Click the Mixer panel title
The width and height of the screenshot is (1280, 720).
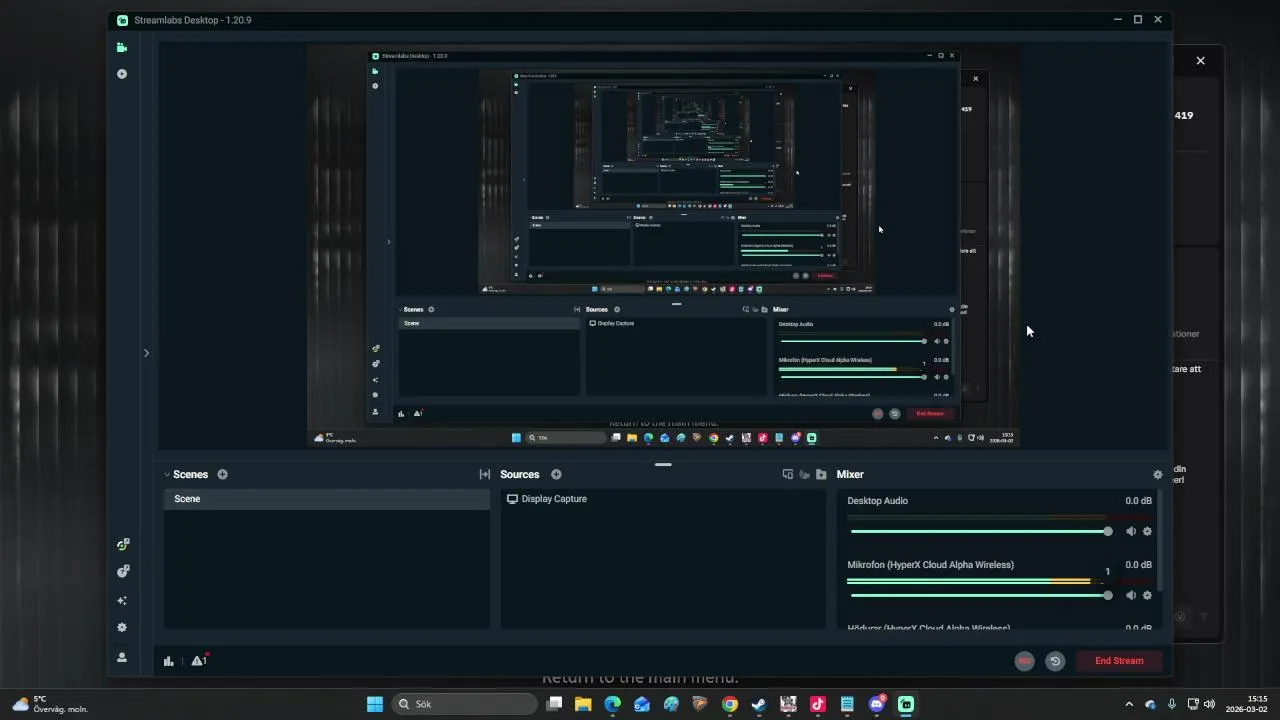(850, 475)
